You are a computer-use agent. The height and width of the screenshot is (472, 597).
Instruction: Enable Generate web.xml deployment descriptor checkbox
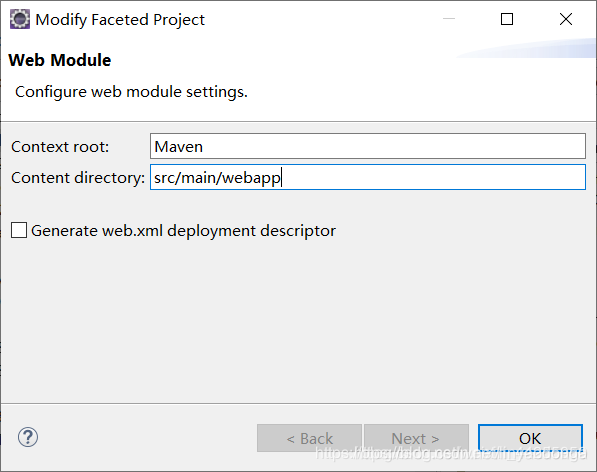tap(19, 230)
